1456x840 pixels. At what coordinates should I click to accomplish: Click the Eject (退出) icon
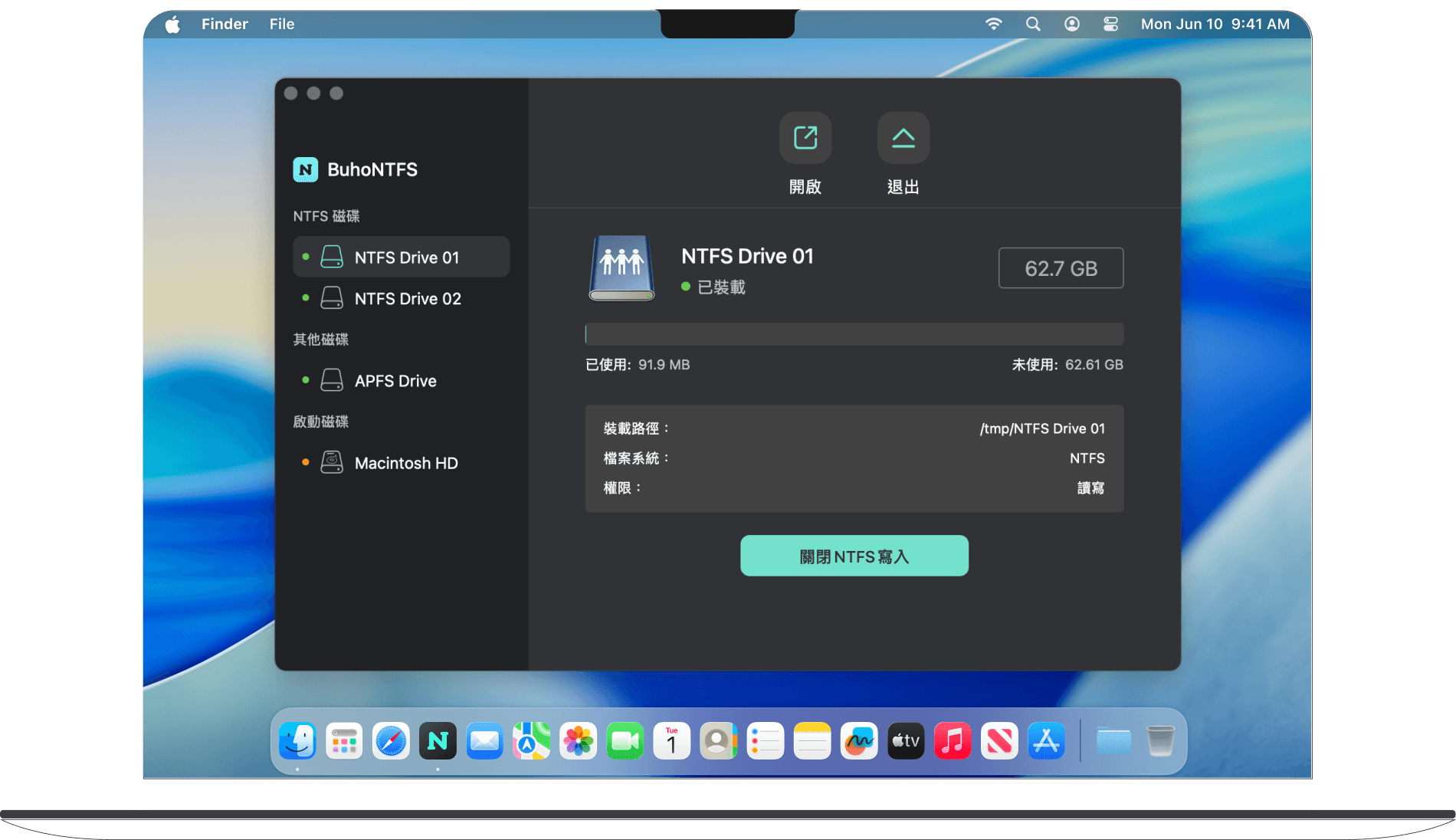click(x=903, y=138)
